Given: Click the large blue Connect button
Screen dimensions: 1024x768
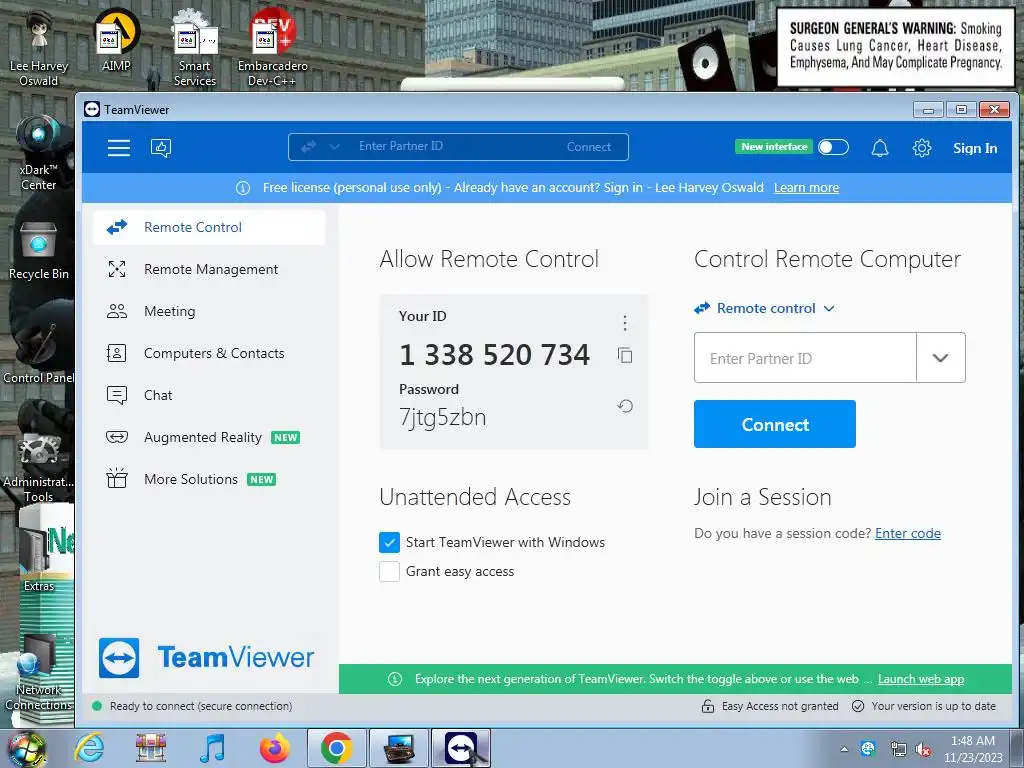Looking at the screenshot, I should pos(775,424).
